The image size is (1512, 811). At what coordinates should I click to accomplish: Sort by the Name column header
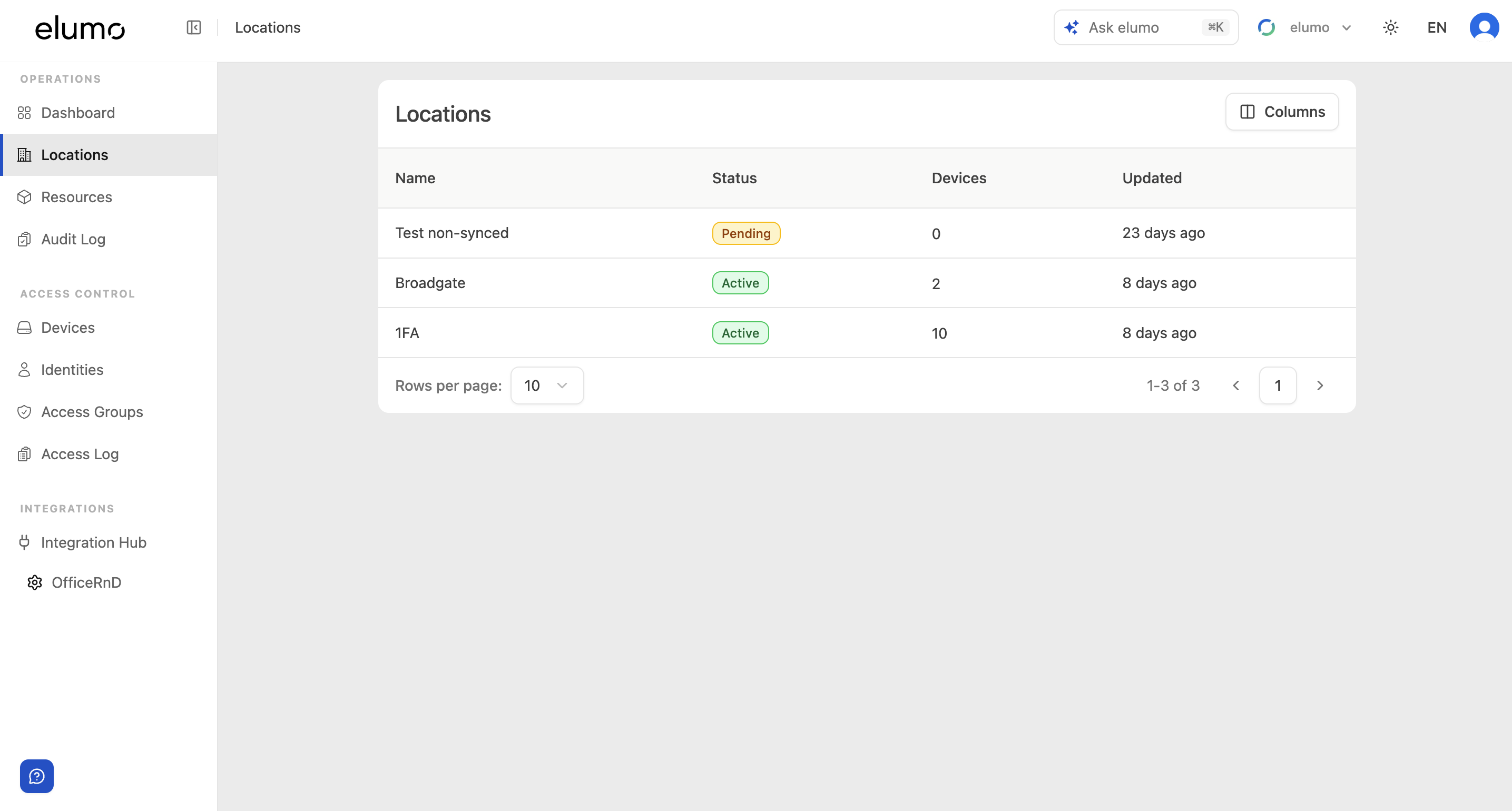click(x=415, y=178)
